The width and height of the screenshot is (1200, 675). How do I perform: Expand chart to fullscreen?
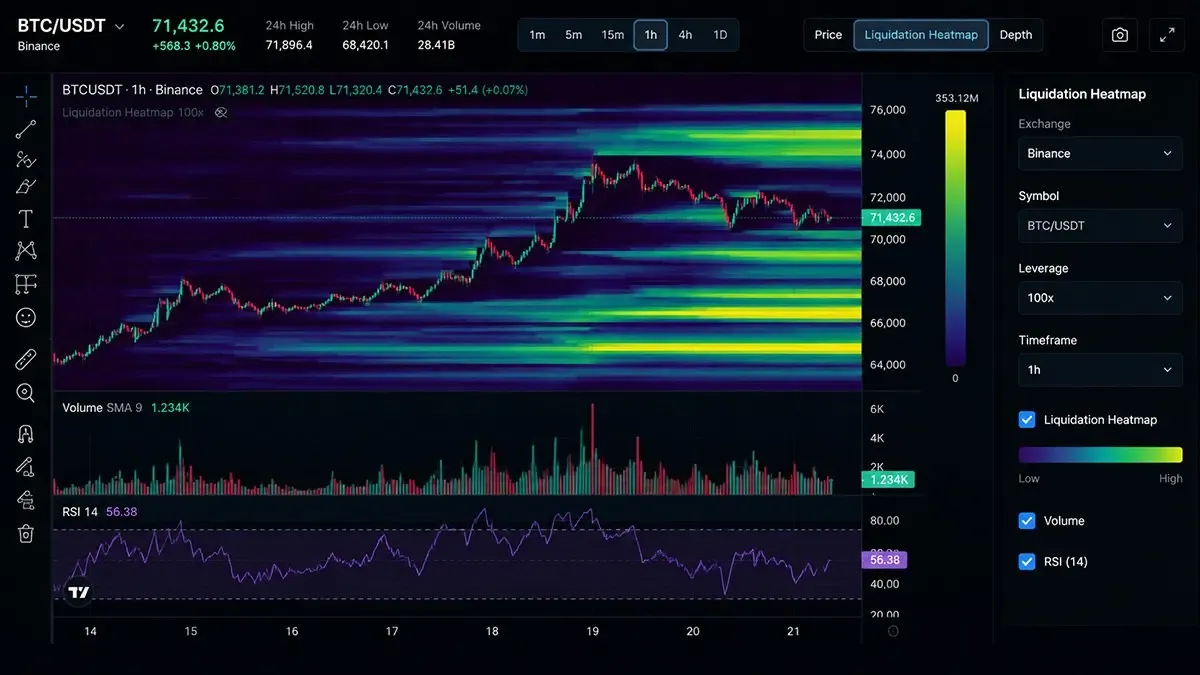tap(1167, 35)
